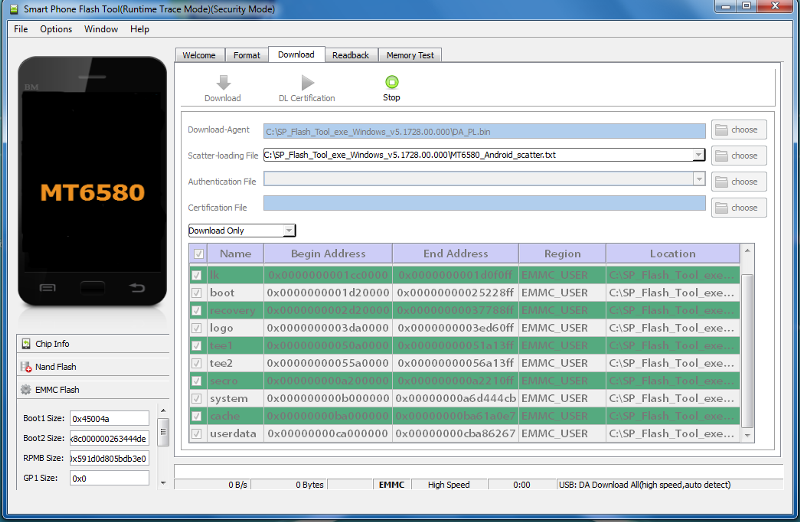Click the Certification File field
Image resolution: width=800 pixels, height=522 pixels.
[484, 203]
